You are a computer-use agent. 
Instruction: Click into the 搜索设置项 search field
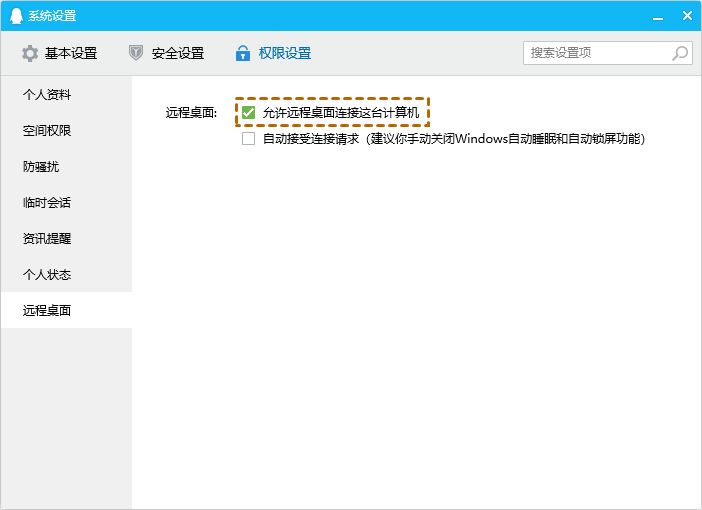pos(595,53)
